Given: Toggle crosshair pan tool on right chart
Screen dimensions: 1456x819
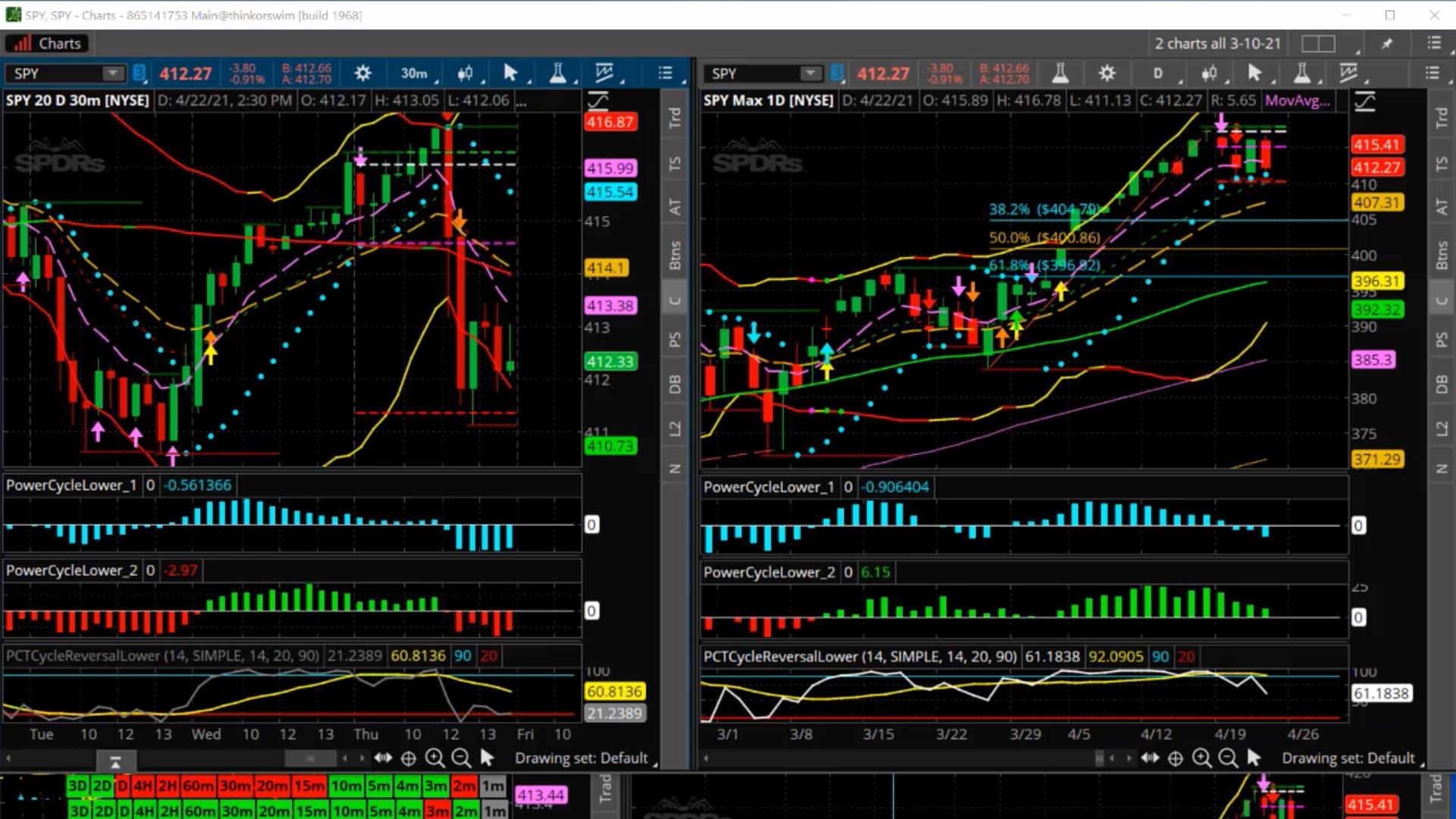Looking at the screenshot, I should click(1175, 758).
